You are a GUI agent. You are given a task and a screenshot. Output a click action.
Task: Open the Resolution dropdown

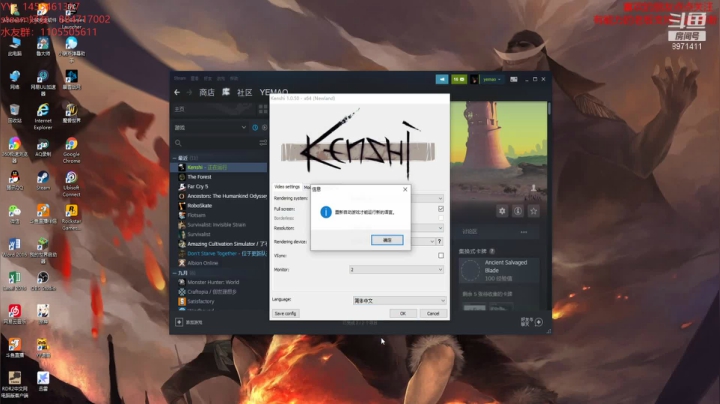tap(427, 228)
